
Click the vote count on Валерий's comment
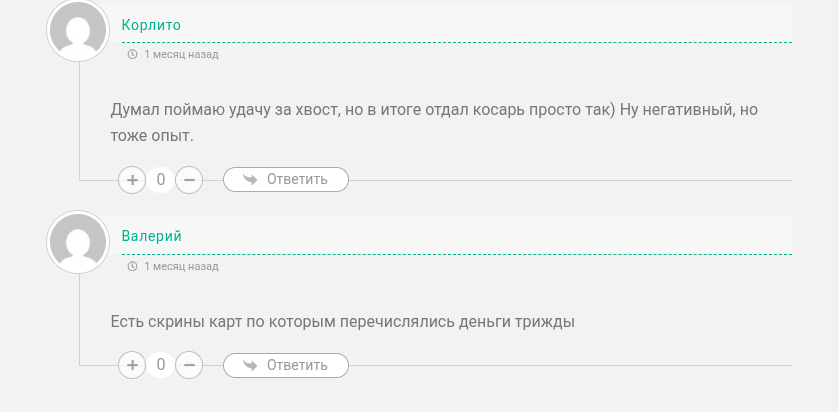click(x=161, y=365)
